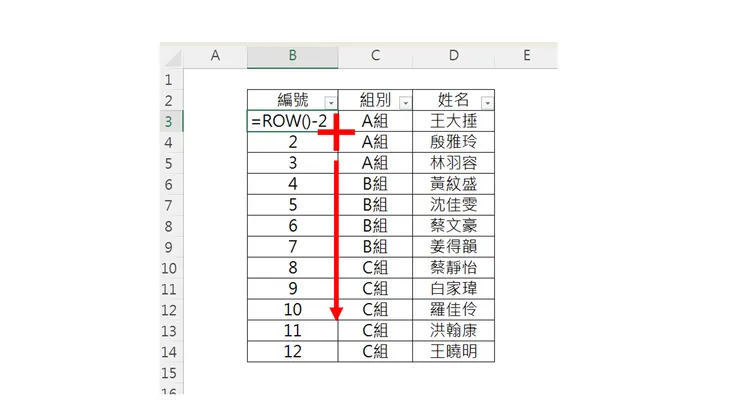
Task: Select the name cell 洪翰康
Action: (x=454, y=331)
